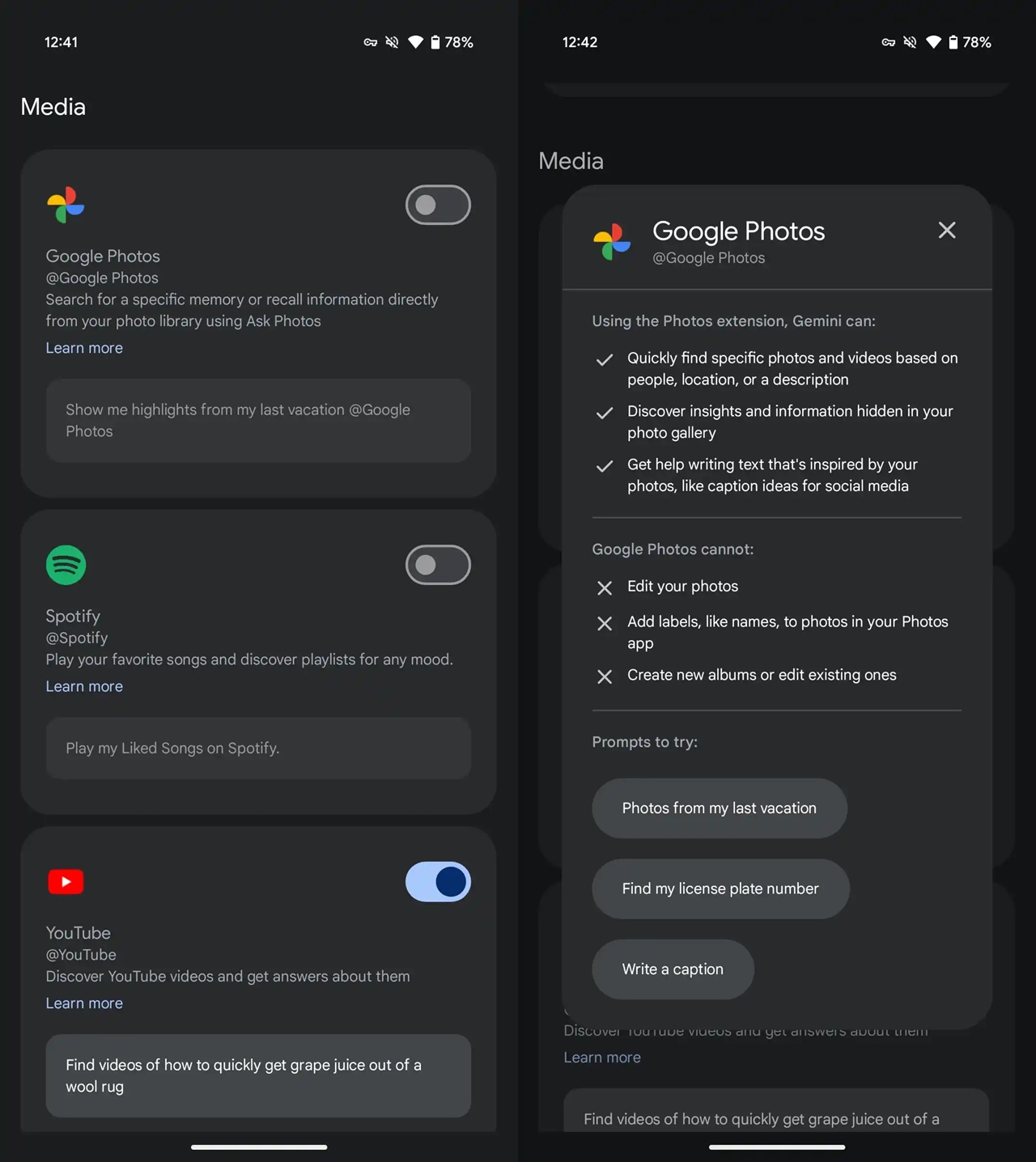
Task: Open Learn more under Google Photos description
Action: [84, 348]
